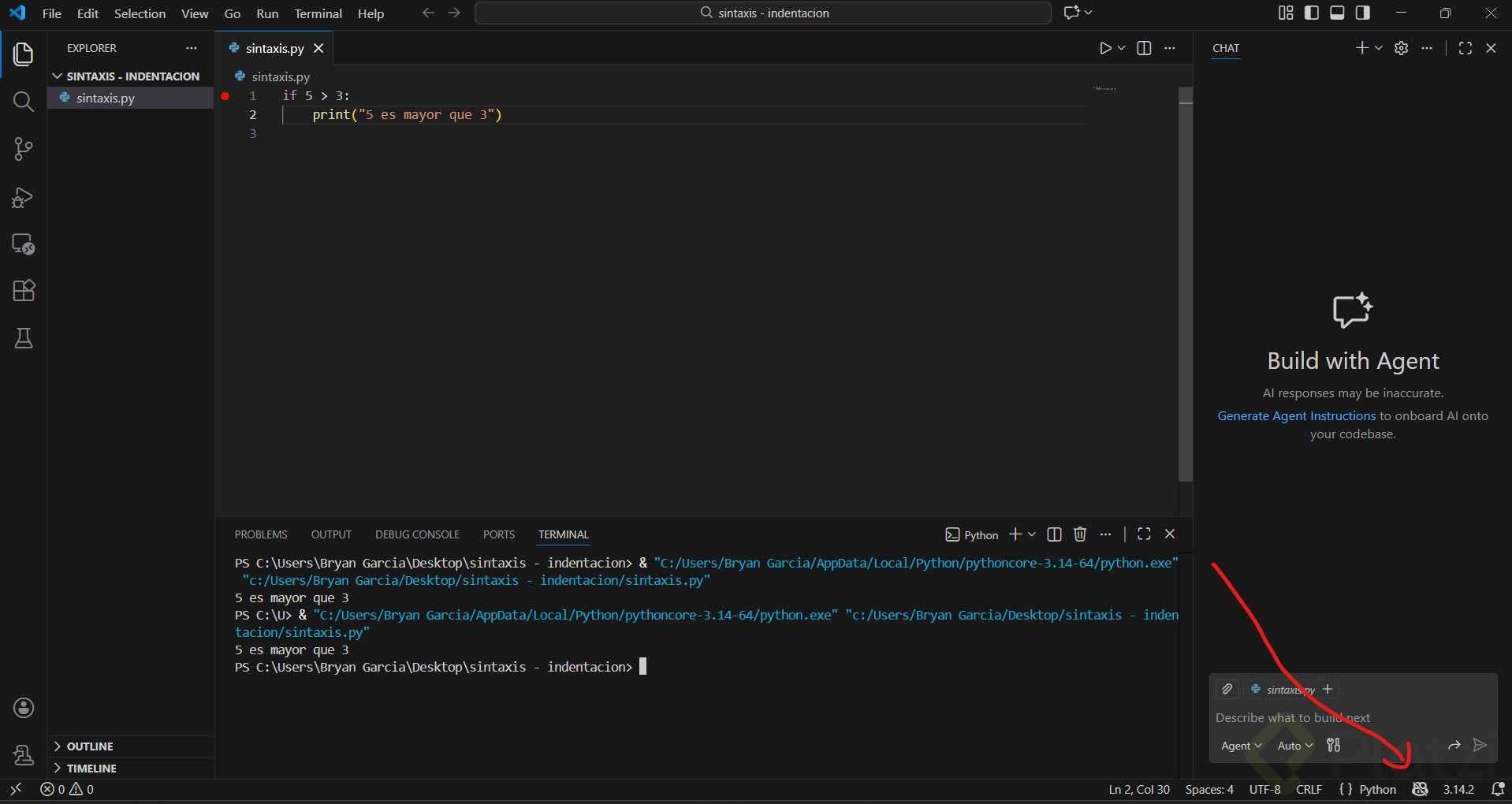
Task: Click the Generate Agent Instructions link
Action: point(1296,416)
